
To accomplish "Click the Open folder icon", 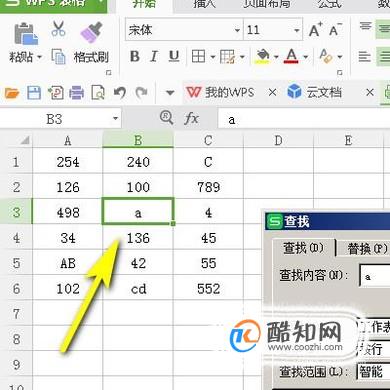I will click(x=12, y=93).
